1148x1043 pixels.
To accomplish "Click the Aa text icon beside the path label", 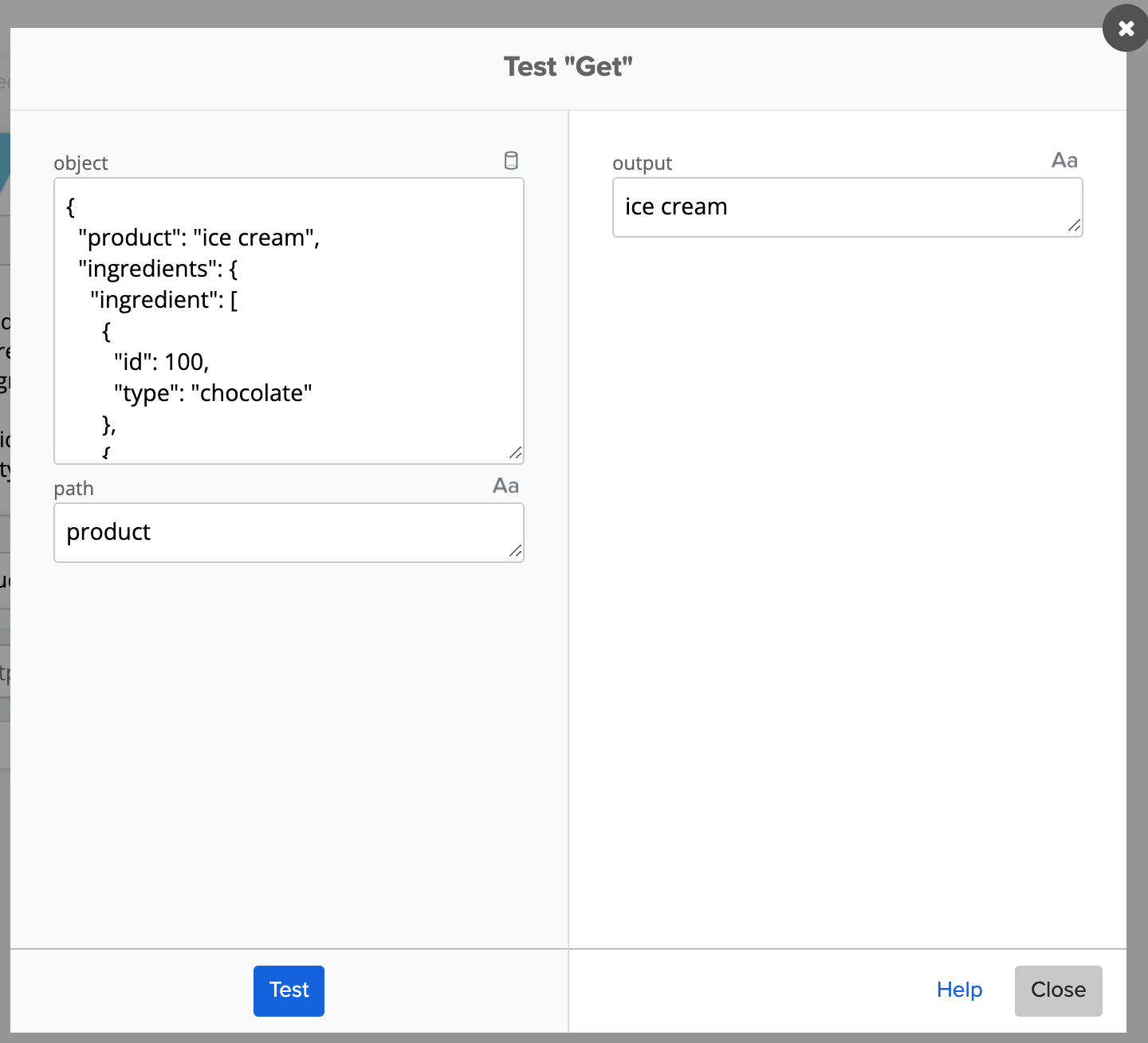I will (505, 485).
